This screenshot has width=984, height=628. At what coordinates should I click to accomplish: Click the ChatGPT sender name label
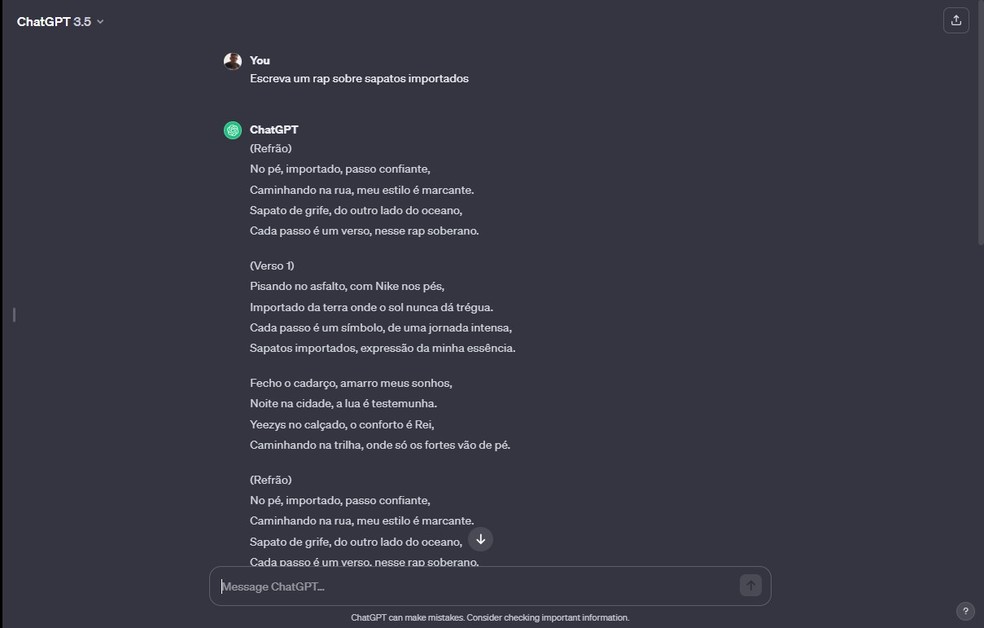pyautogui.click(x=274, y=129)
